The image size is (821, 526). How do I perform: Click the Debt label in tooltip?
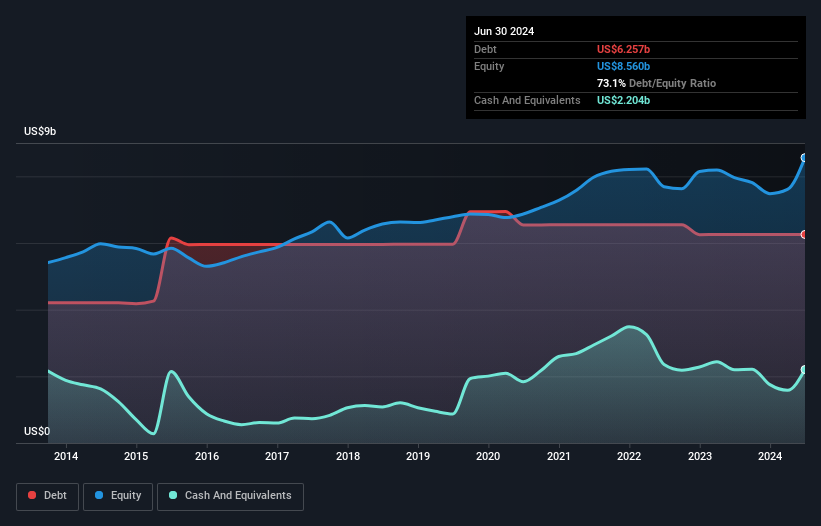(x=485, y=49)
